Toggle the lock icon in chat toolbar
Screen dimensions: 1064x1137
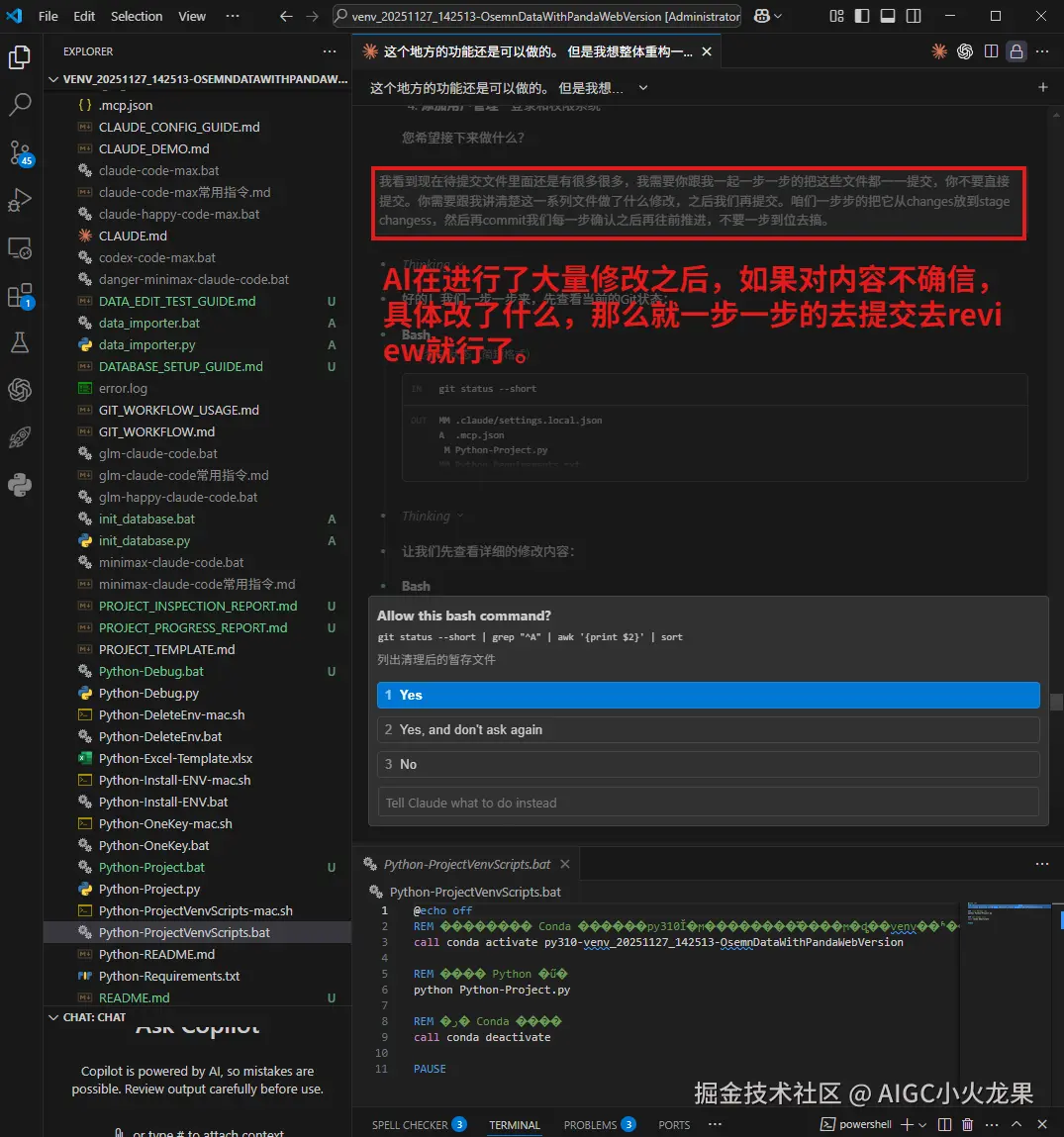[1016, 50]
